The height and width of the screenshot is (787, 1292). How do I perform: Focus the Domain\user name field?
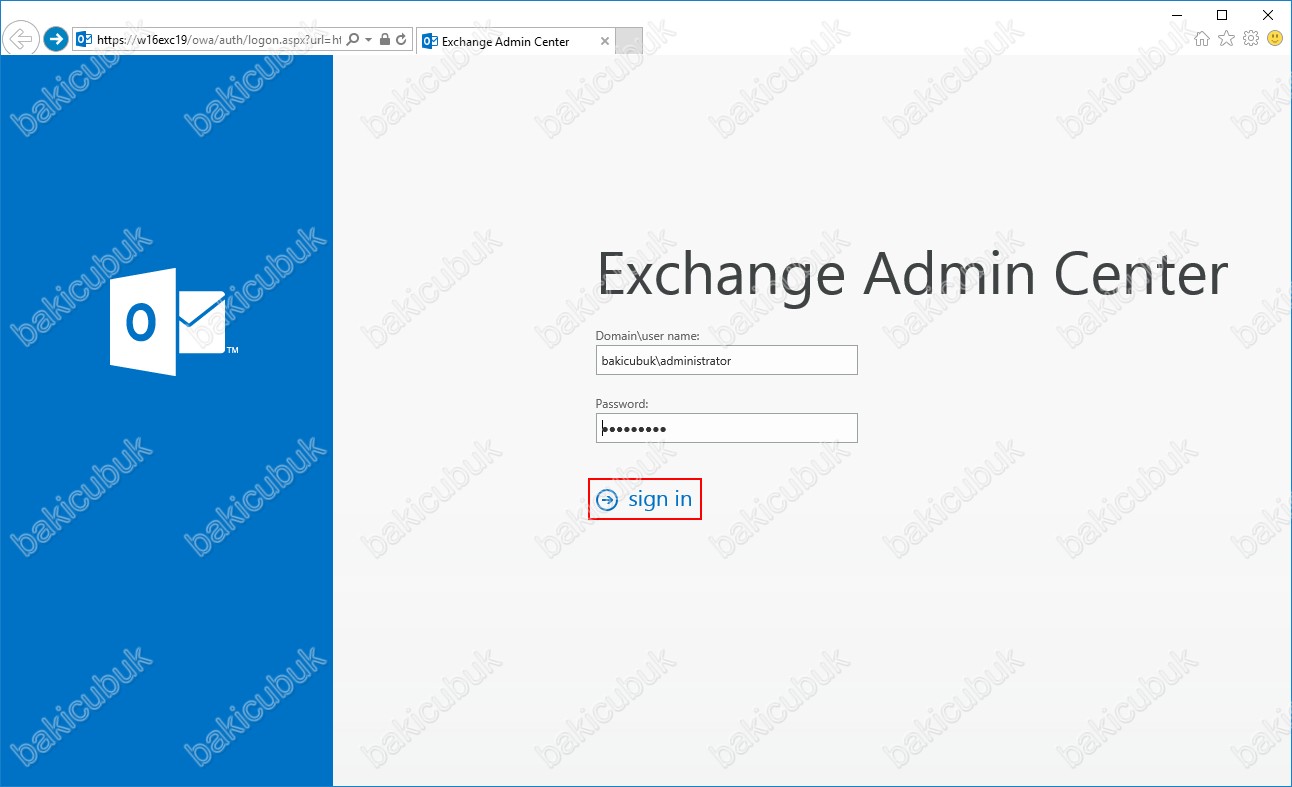click(x=727, y=360)
